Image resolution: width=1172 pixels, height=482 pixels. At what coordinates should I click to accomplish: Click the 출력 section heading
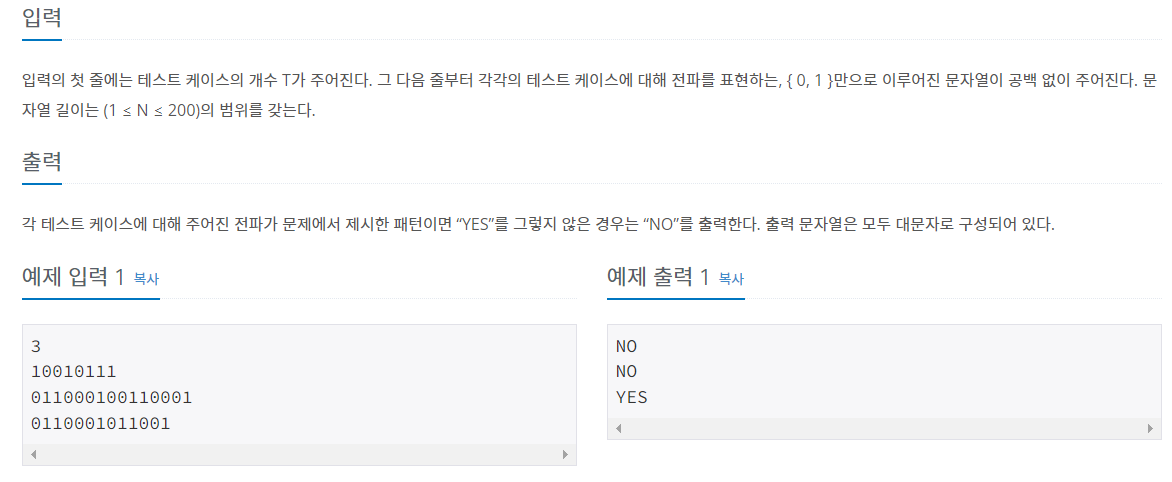(42, 161)
